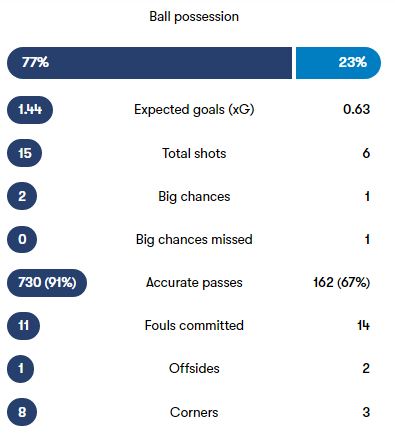Click the 1 offsides badge
This screenshot has height=434, width=395.
tap(21, 369)
